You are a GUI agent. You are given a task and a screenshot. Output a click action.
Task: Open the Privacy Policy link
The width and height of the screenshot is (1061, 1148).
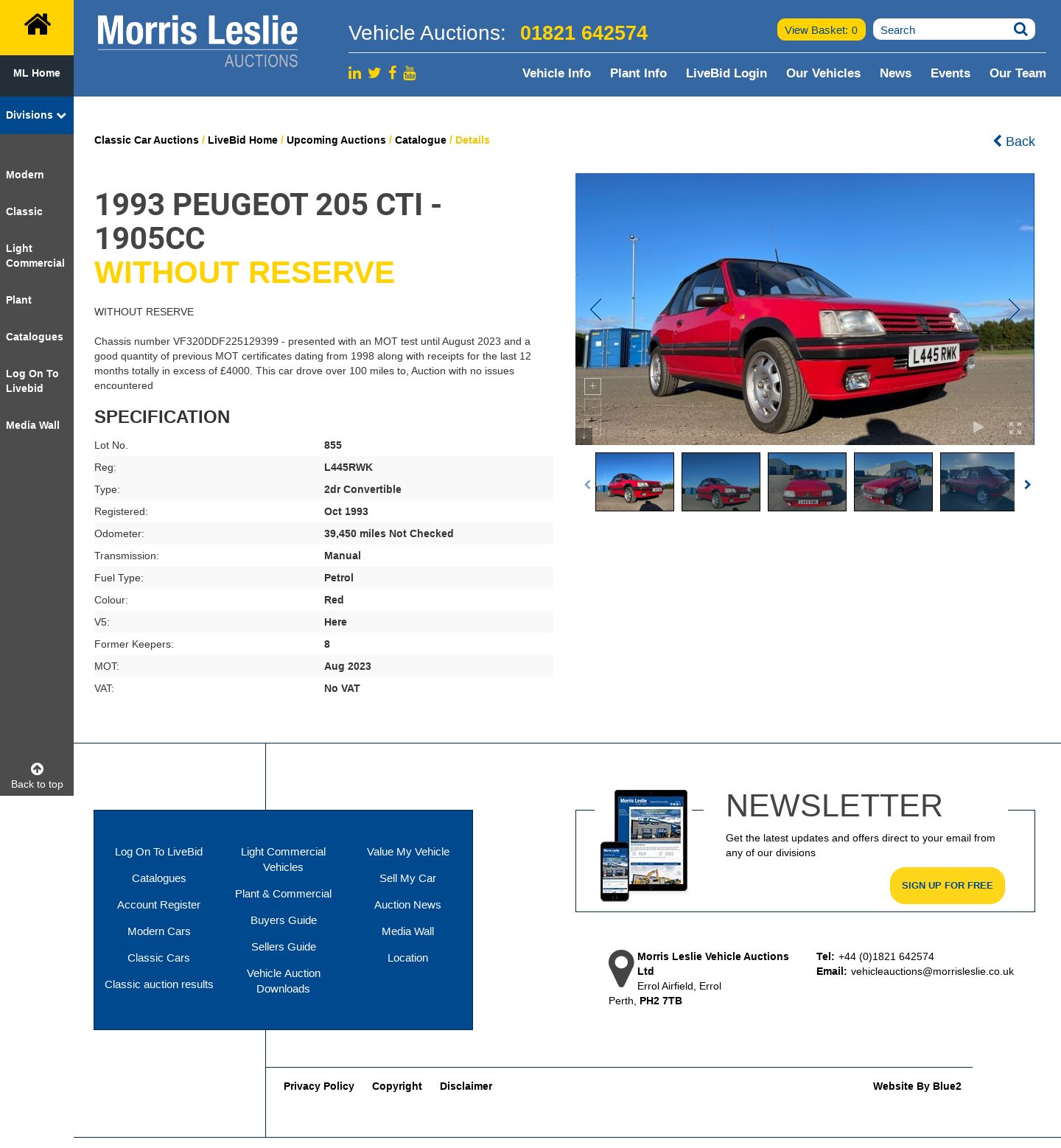pos(319,1086)
